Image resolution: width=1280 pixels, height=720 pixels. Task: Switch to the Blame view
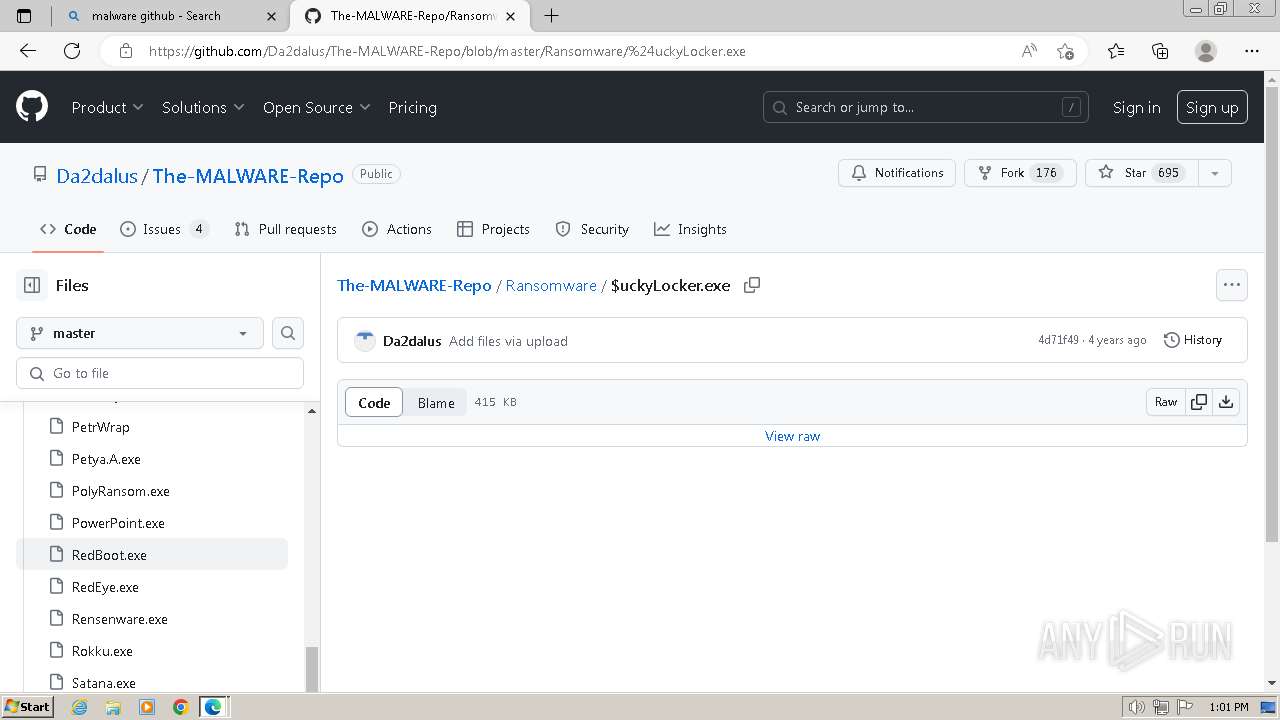(436, 402)
